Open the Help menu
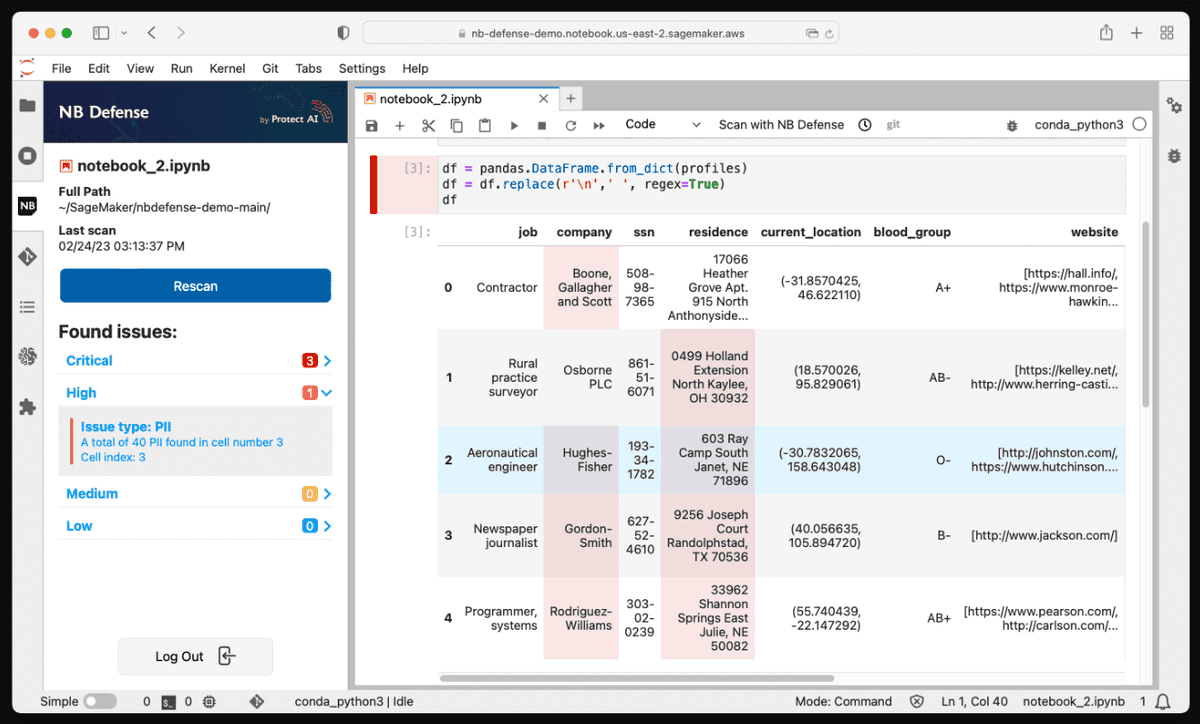 pos(415,68)
